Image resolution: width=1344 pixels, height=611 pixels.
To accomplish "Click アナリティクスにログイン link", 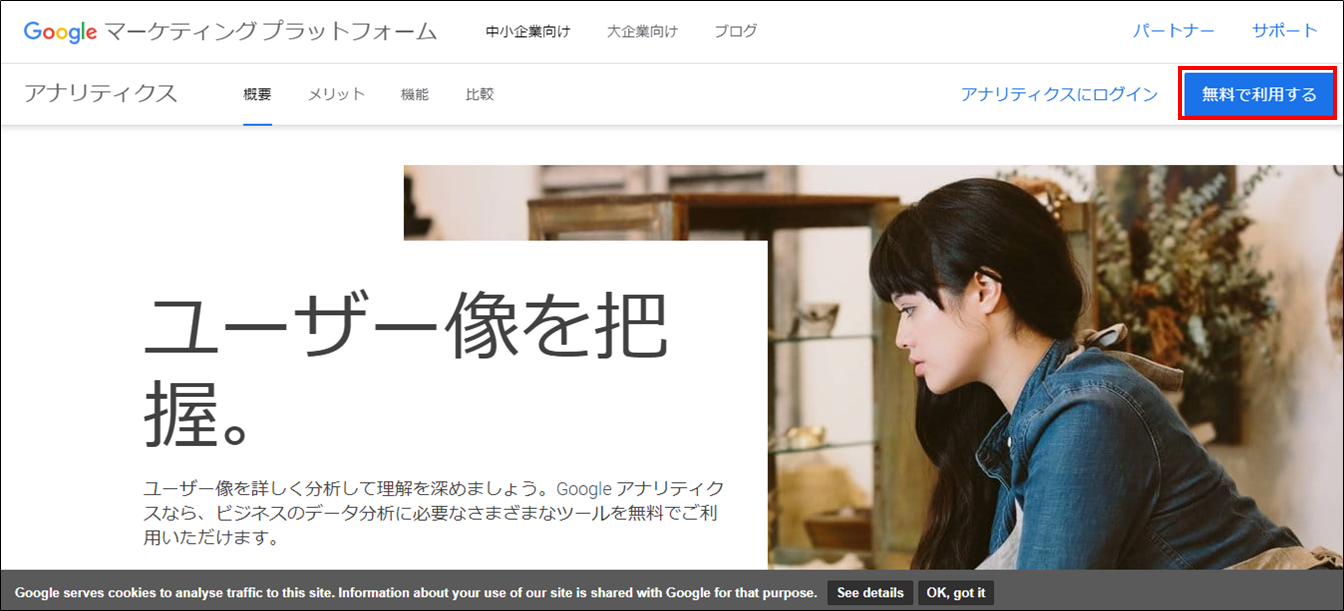I will click(x=1059, y=94).
